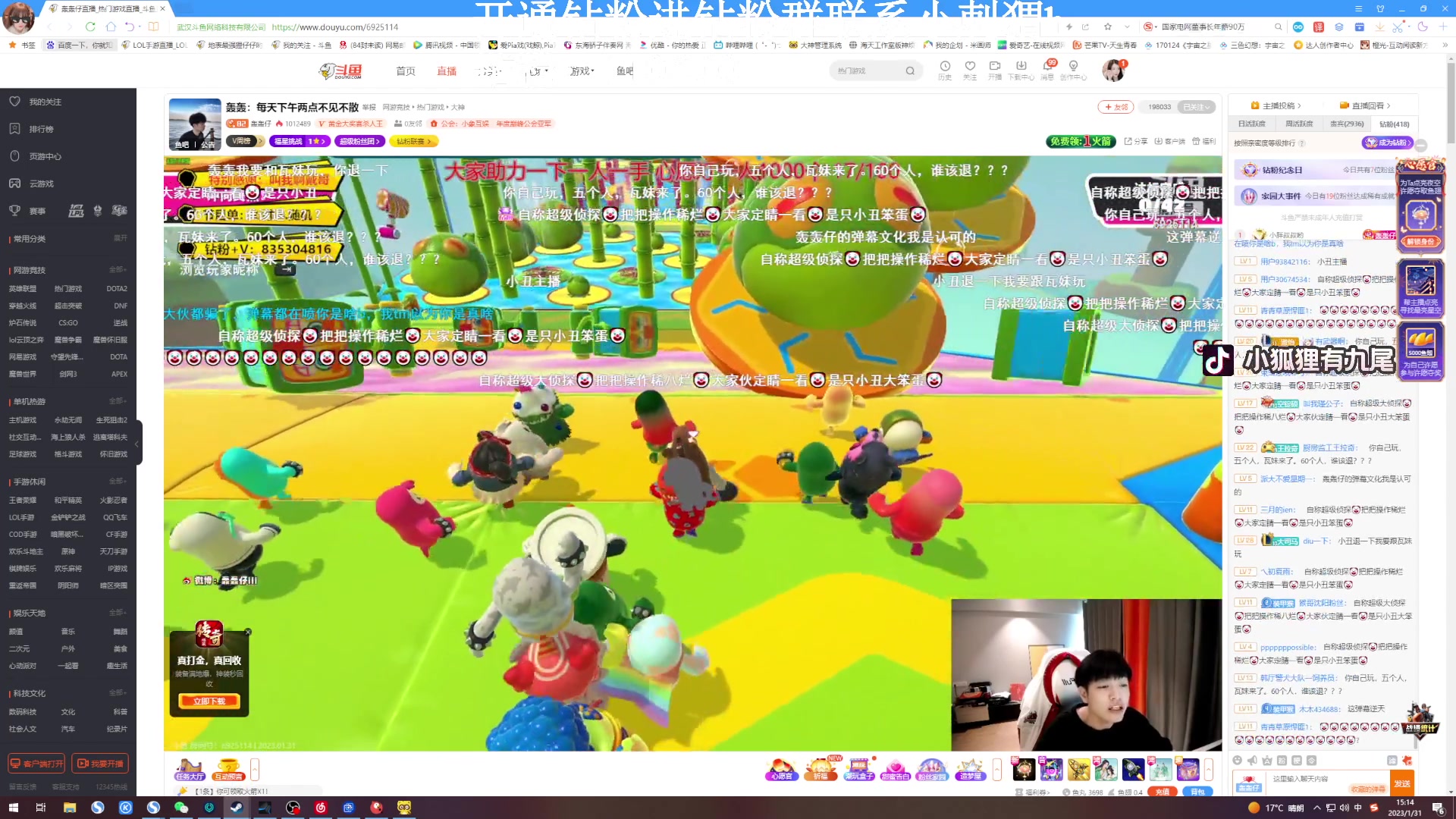The height and width of the screenshot is (819, 1456).
Task: Open the user avatar profile menu
Action: (x=1112, y=71)
